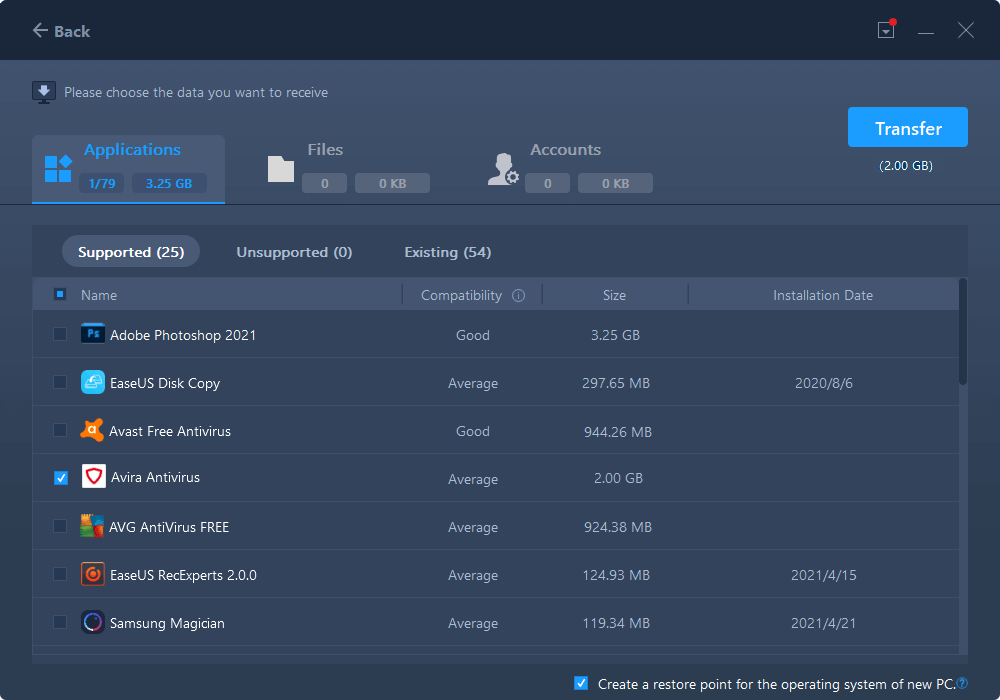The image size is (1000, 700).
Task: Toggle the create restore point checkbox
Action: [581, 683]
